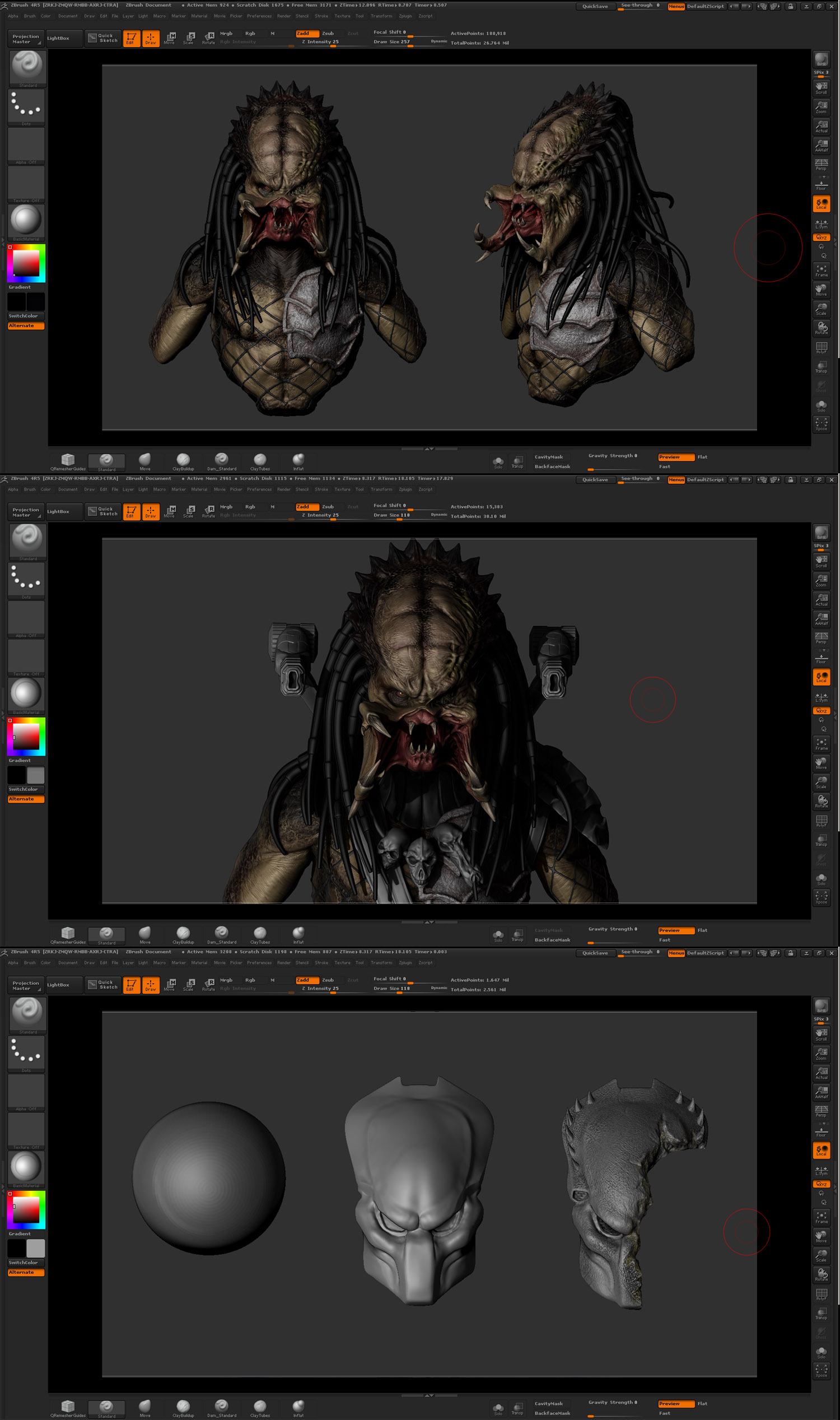Toggle XYZ rotation in shoulder-cannon window
Viewport: 840px width, 1420px height.
coord(821,711)
